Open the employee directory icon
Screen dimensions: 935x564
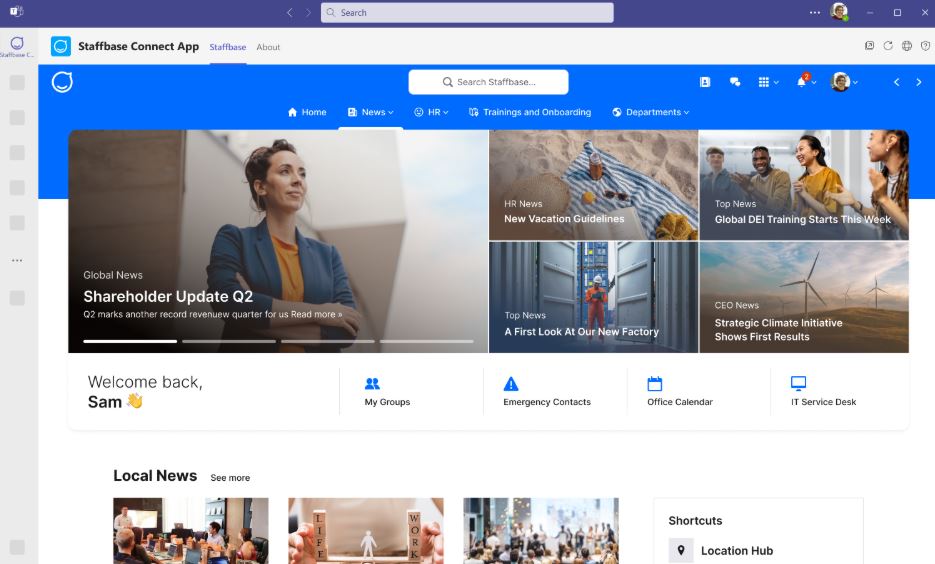coord(705,82)
